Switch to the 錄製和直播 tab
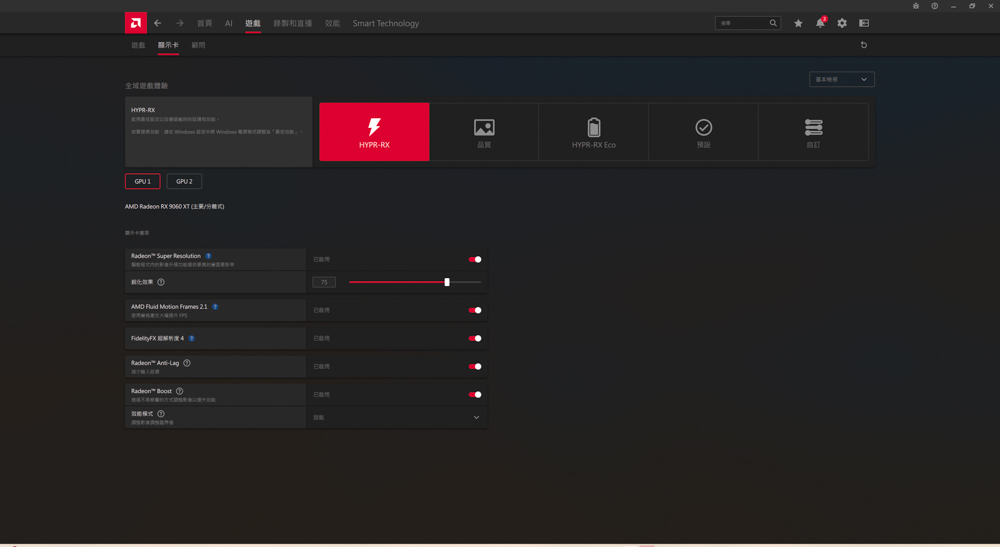This screenshot has height=547, width=1000. [x=292, y=23]
